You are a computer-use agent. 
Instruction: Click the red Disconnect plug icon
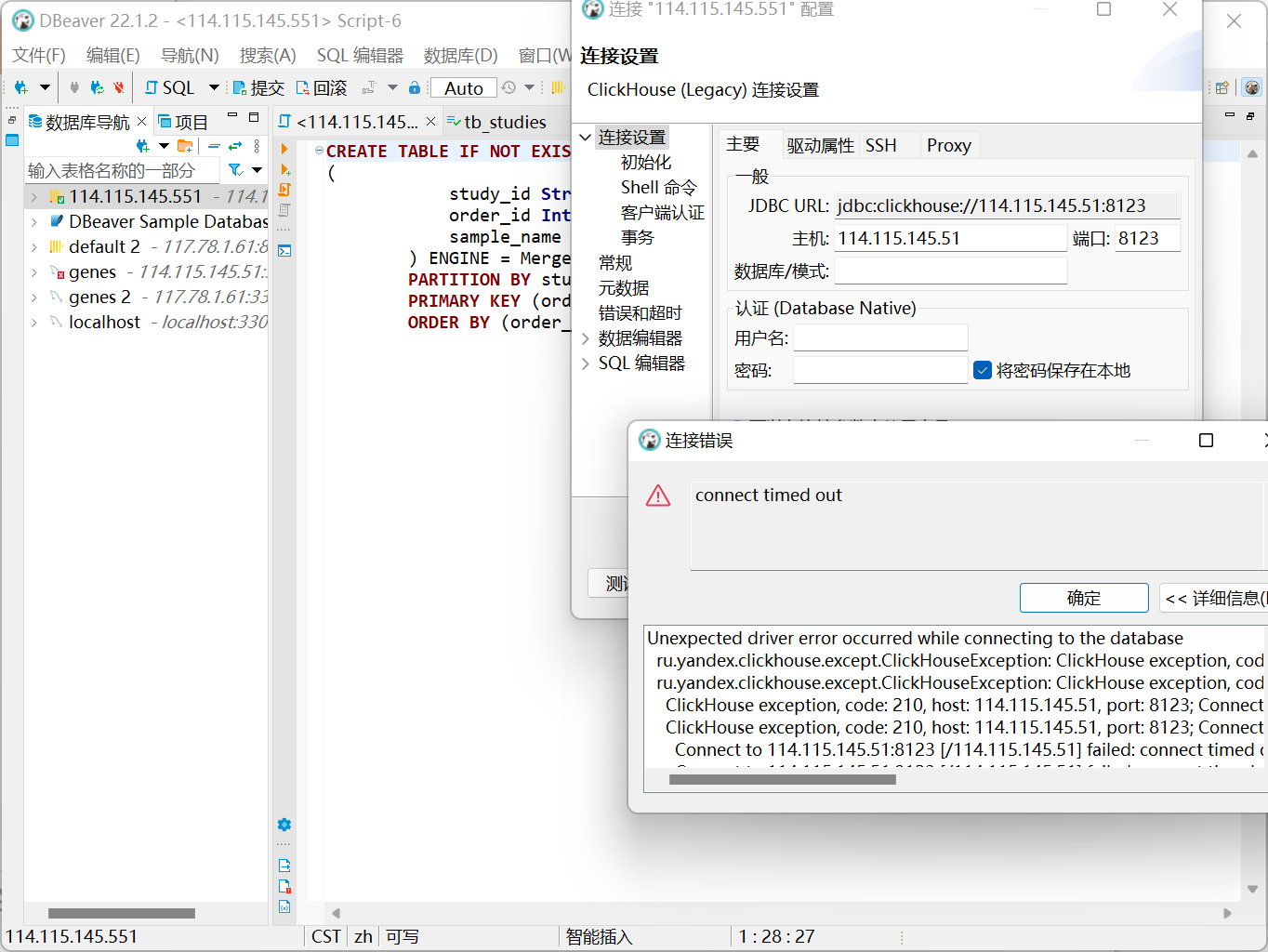[118, 87]
